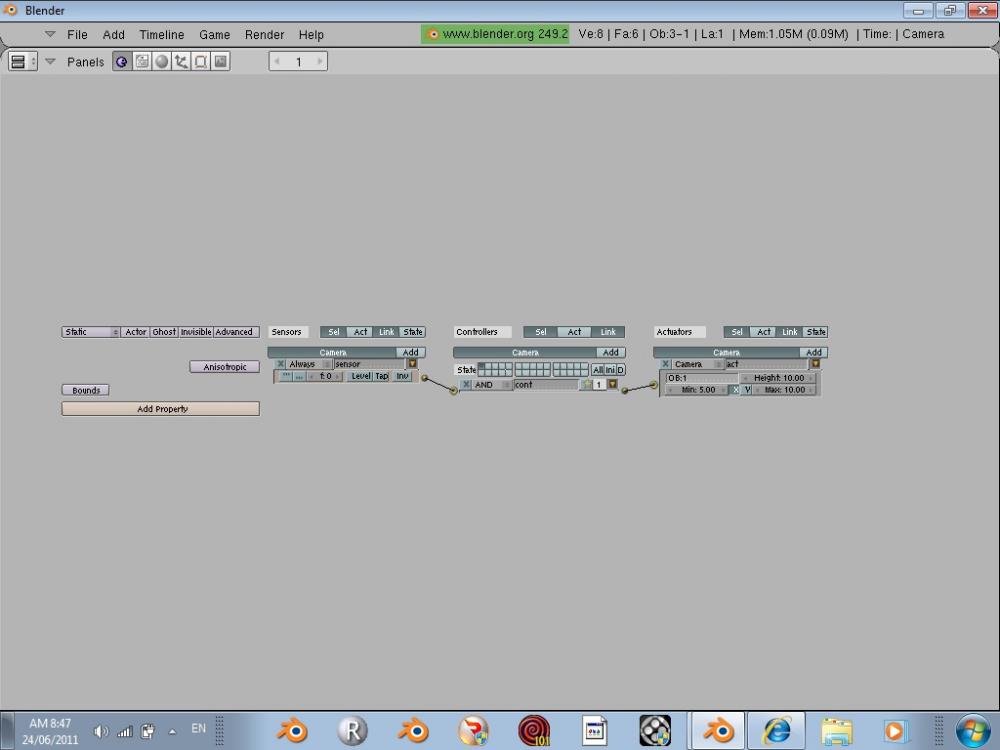This screenshot has height=750, width=1000.
Task: Toggle sensor Level triggering
Action: click(x=360, y=376)
